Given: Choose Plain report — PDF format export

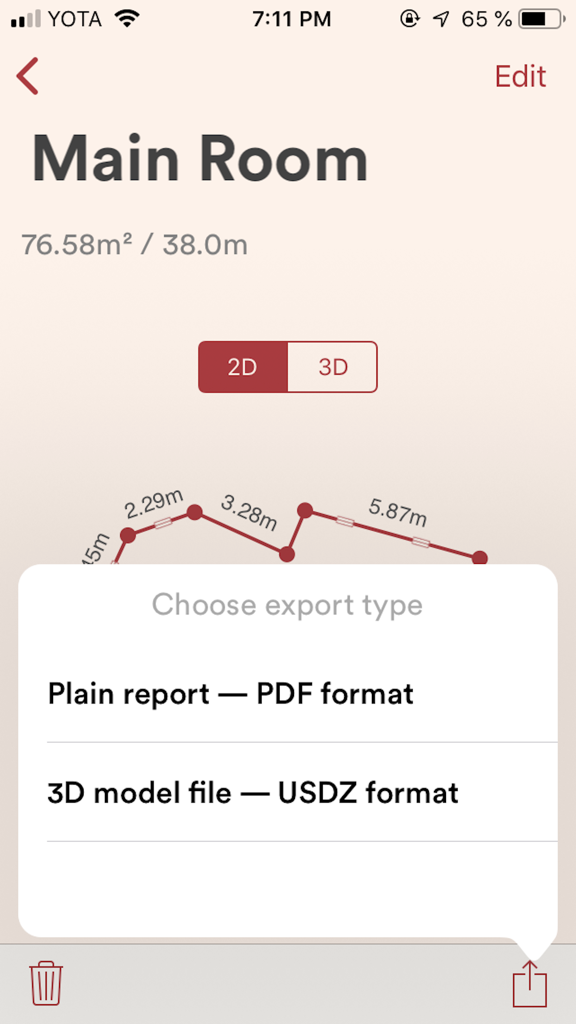Looking at the screenshot, I should pyautogui.click(x=231, y=693).
